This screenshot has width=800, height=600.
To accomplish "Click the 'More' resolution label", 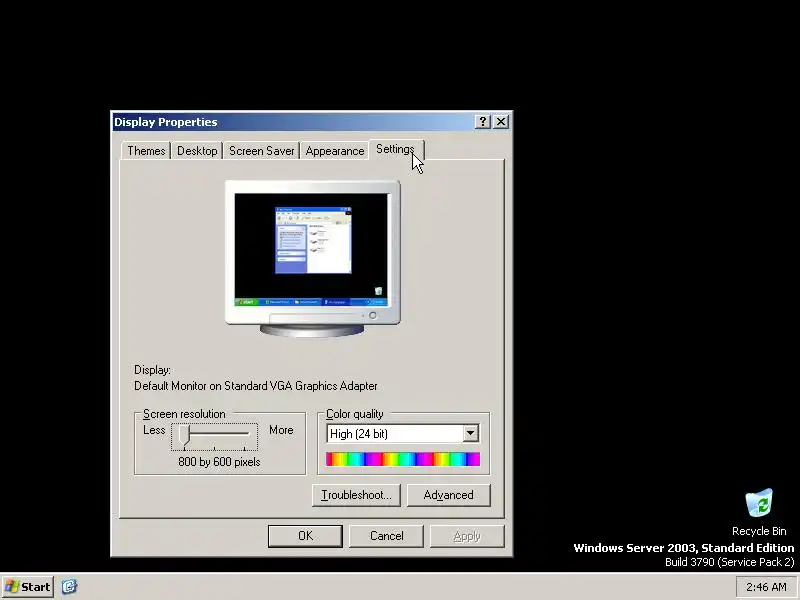I will [x=281, y=430].
